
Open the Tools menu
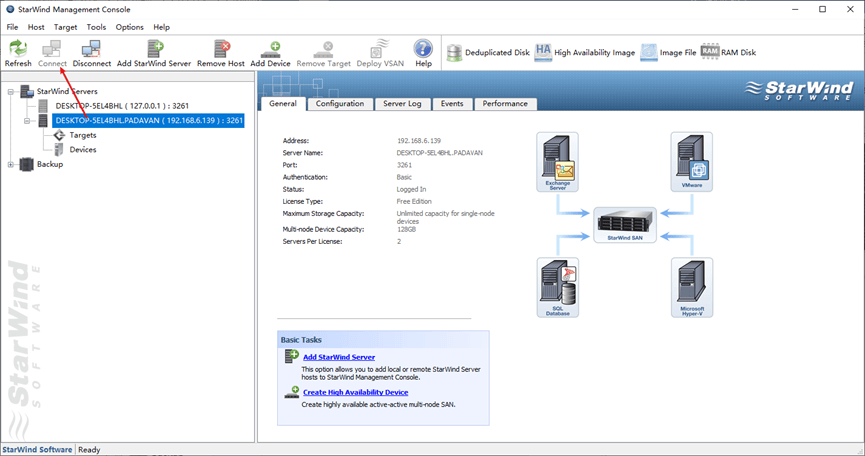96,27
